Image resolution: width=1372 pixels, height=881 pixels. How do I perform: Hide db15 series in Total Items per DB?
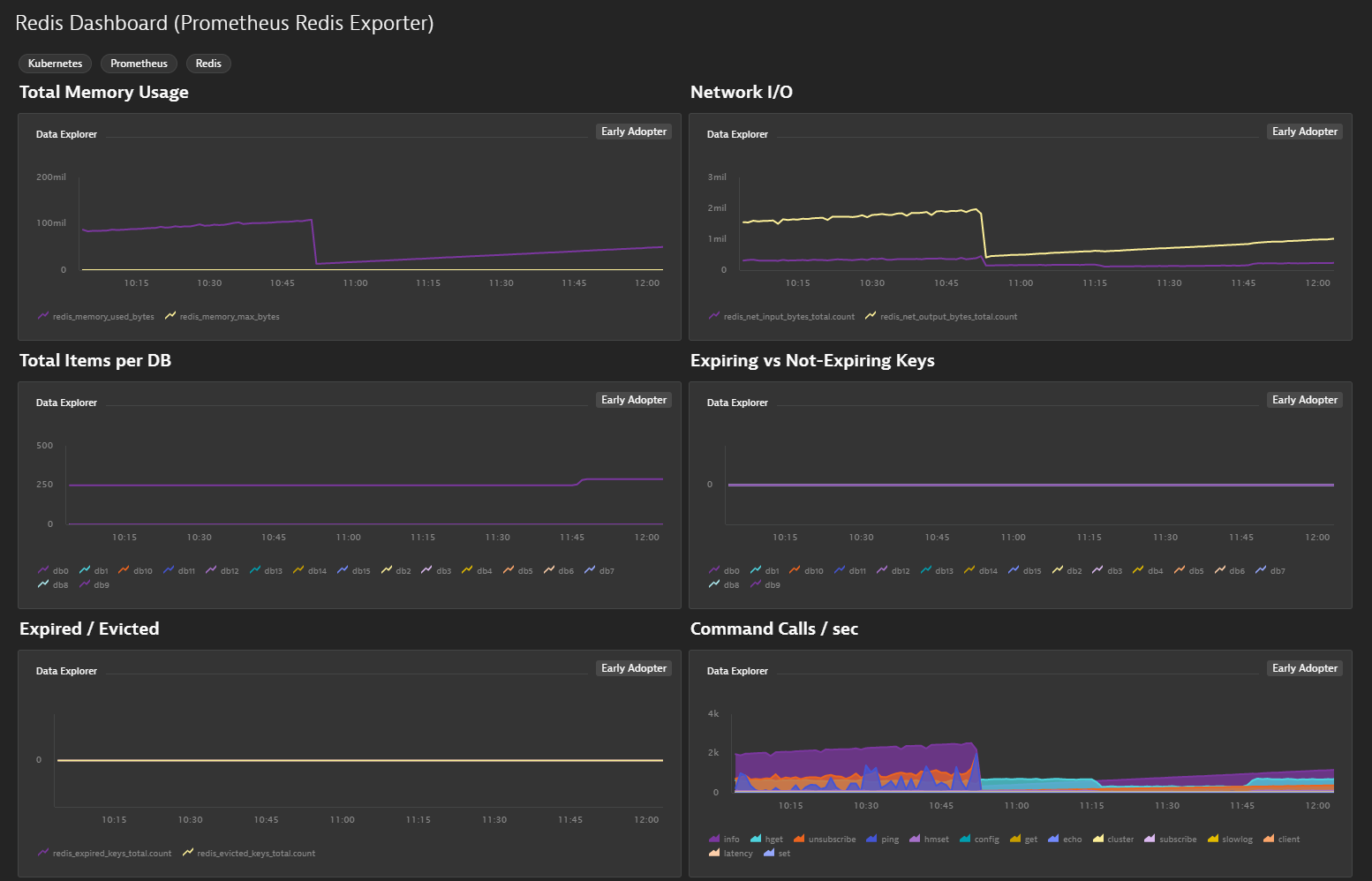pos(343,570)
